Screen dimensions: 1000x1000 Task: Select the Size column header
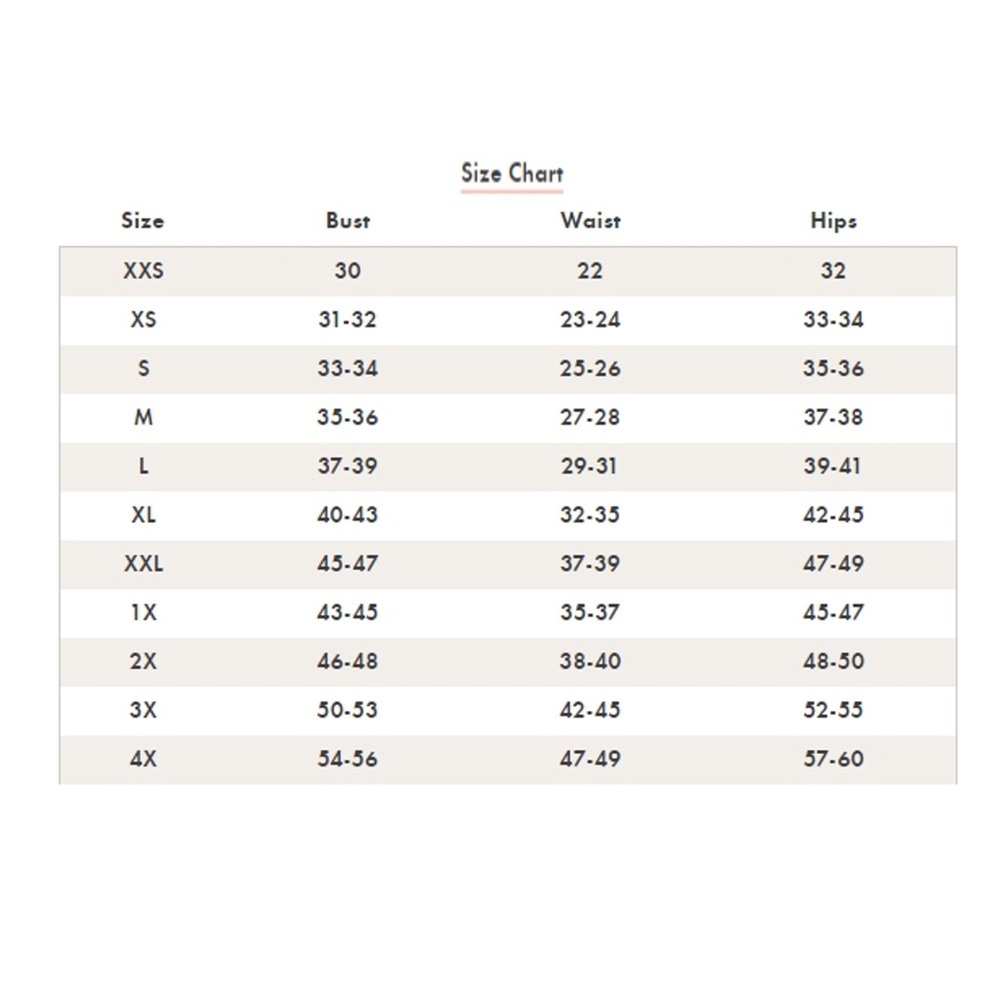[143, 221]
